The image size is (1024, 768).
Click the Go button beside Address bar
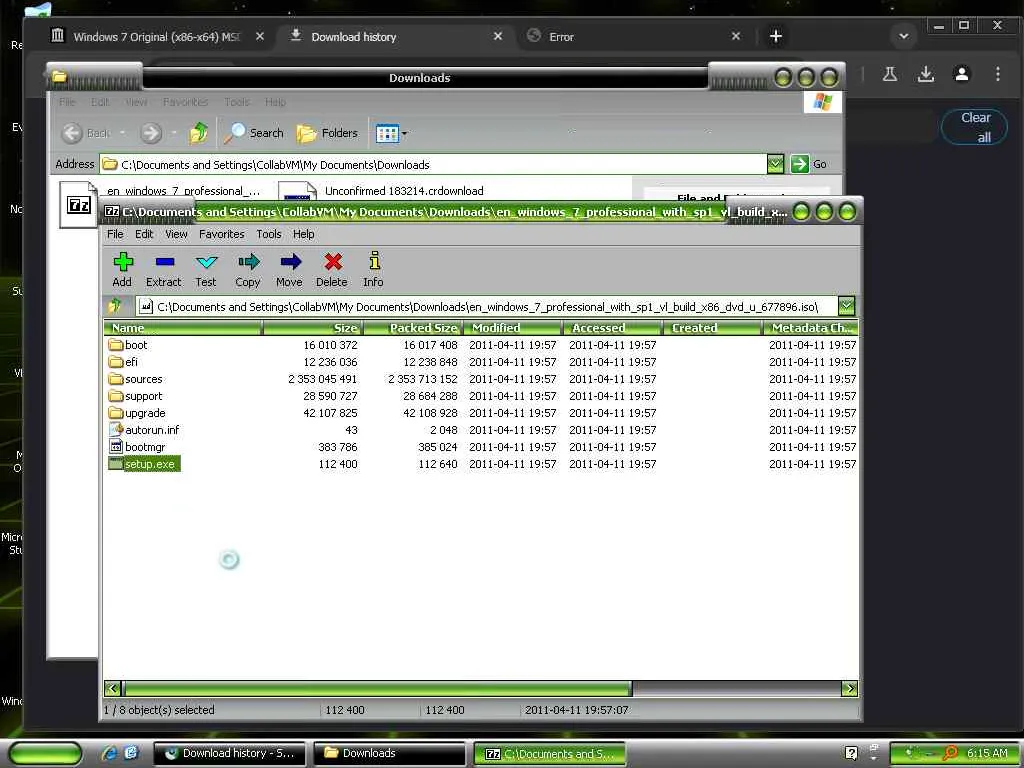coord(809,164)
